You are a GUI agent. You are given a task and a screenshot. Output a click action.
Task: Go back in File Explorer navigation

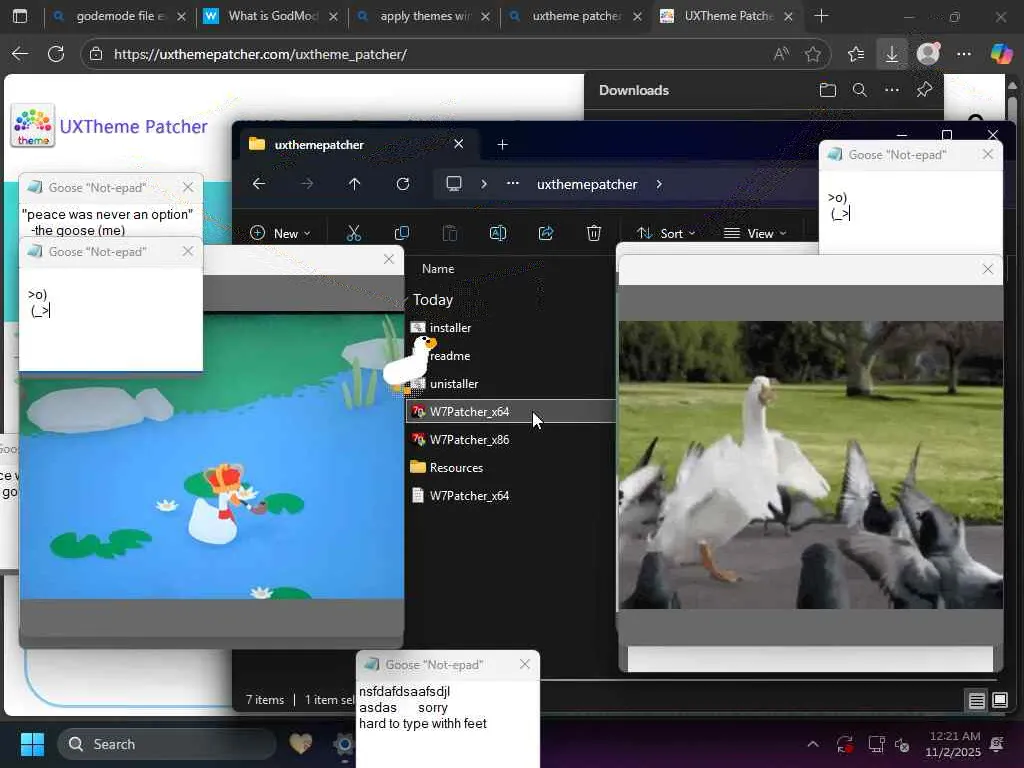pos(259,184)
